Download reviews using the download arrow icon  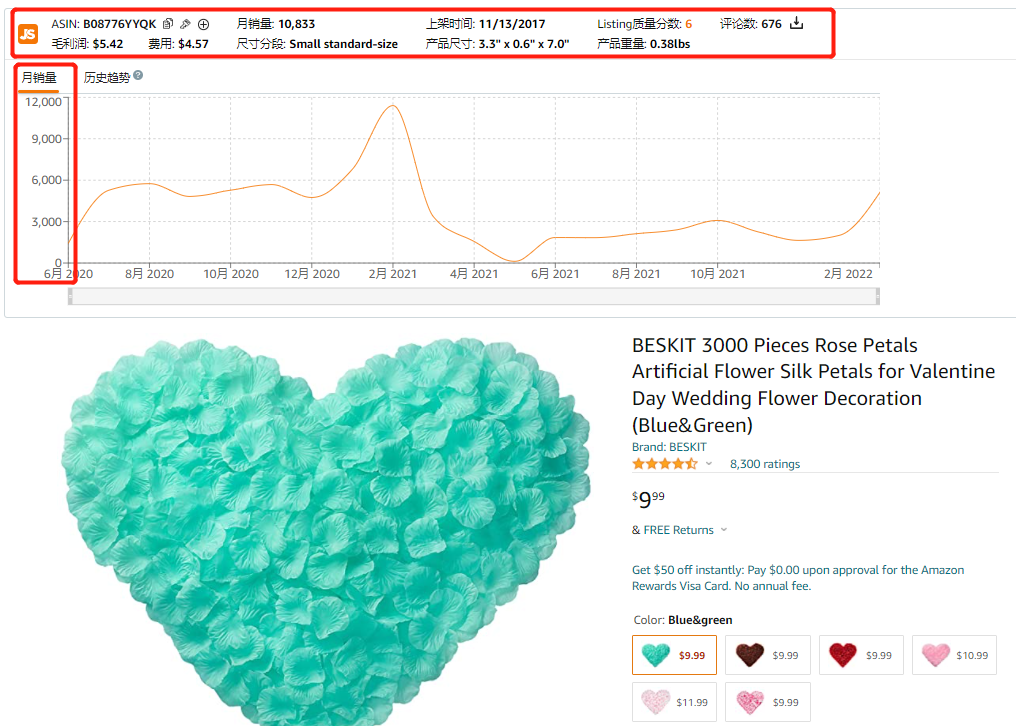[797, 24]
